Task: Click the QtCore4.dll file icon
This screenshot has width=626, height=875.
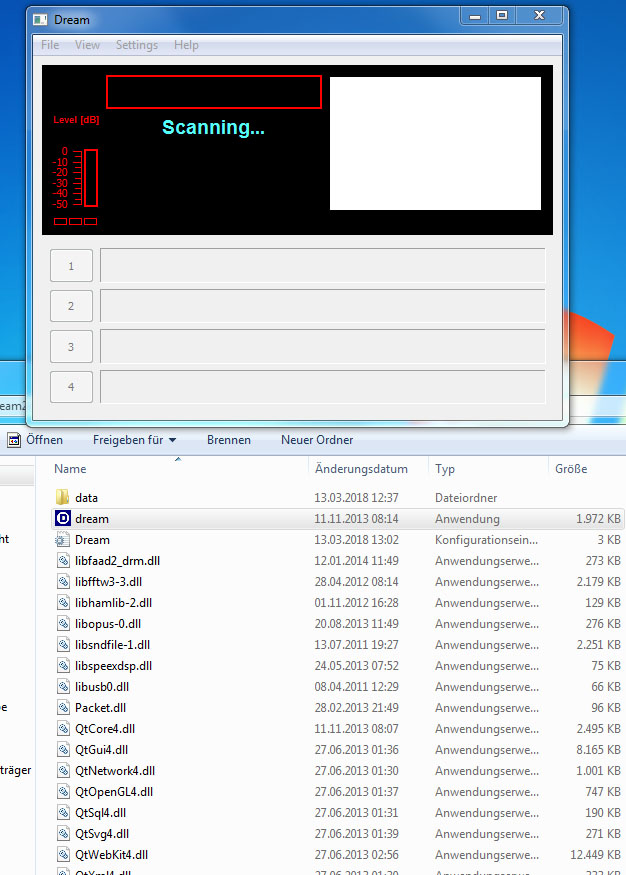Action: pos(62,729)
